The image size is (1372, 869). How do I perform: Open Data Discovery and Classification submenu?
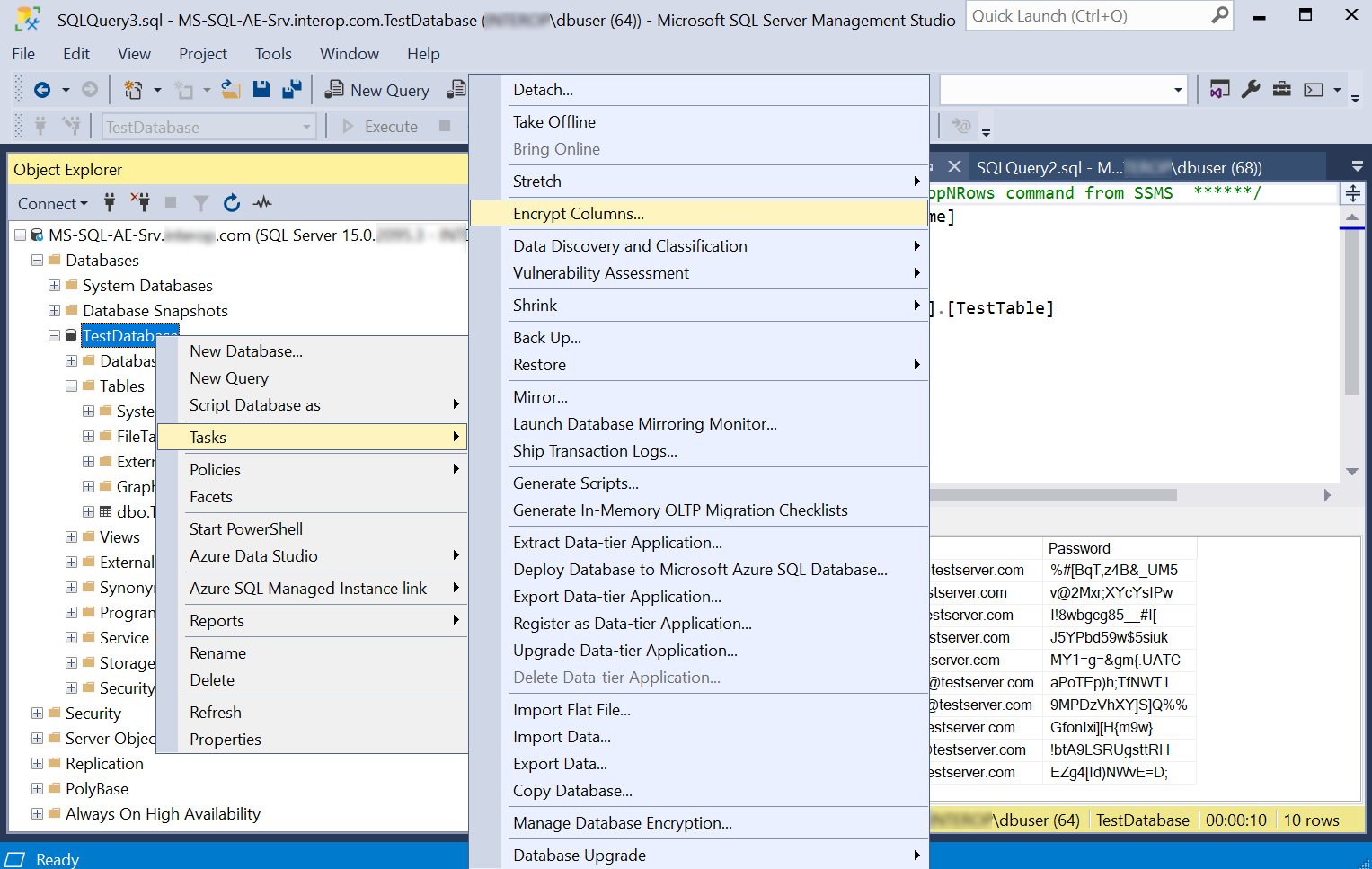(699, 246)
